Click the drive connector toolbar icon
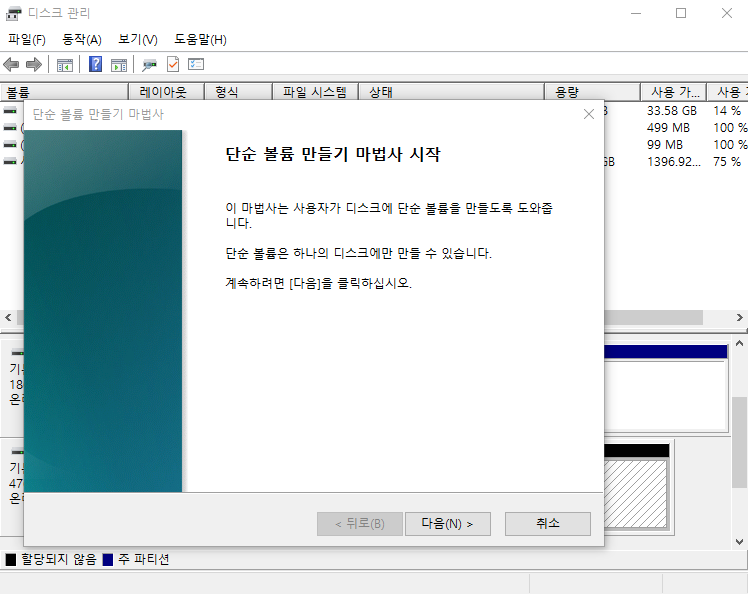 149,64
